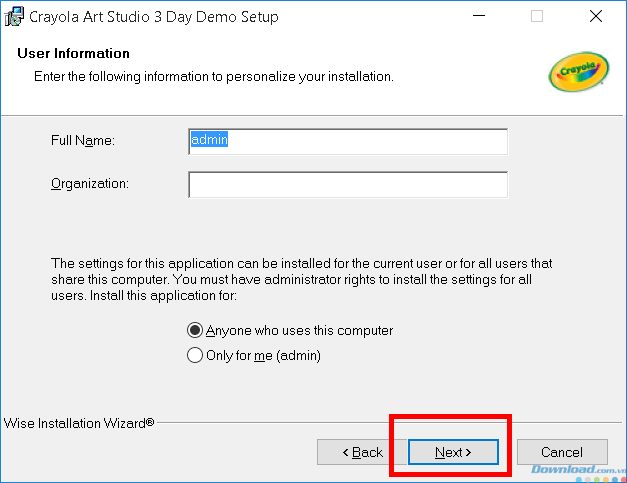627x483 pixels.
Task: Click the 'Full Name:' label
Action: pyautogui.click(x=83, y=141)
